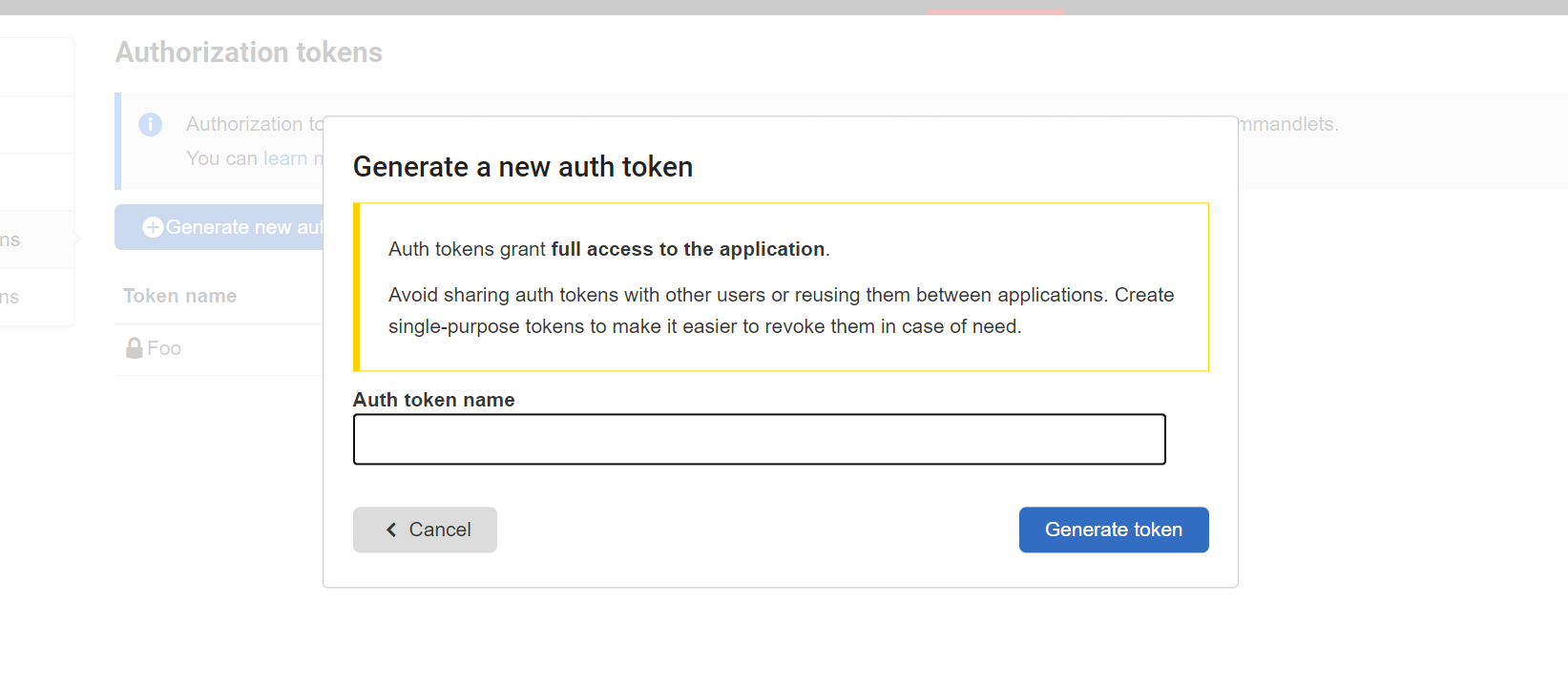Click the blue info icon in banner

[151, 124]
